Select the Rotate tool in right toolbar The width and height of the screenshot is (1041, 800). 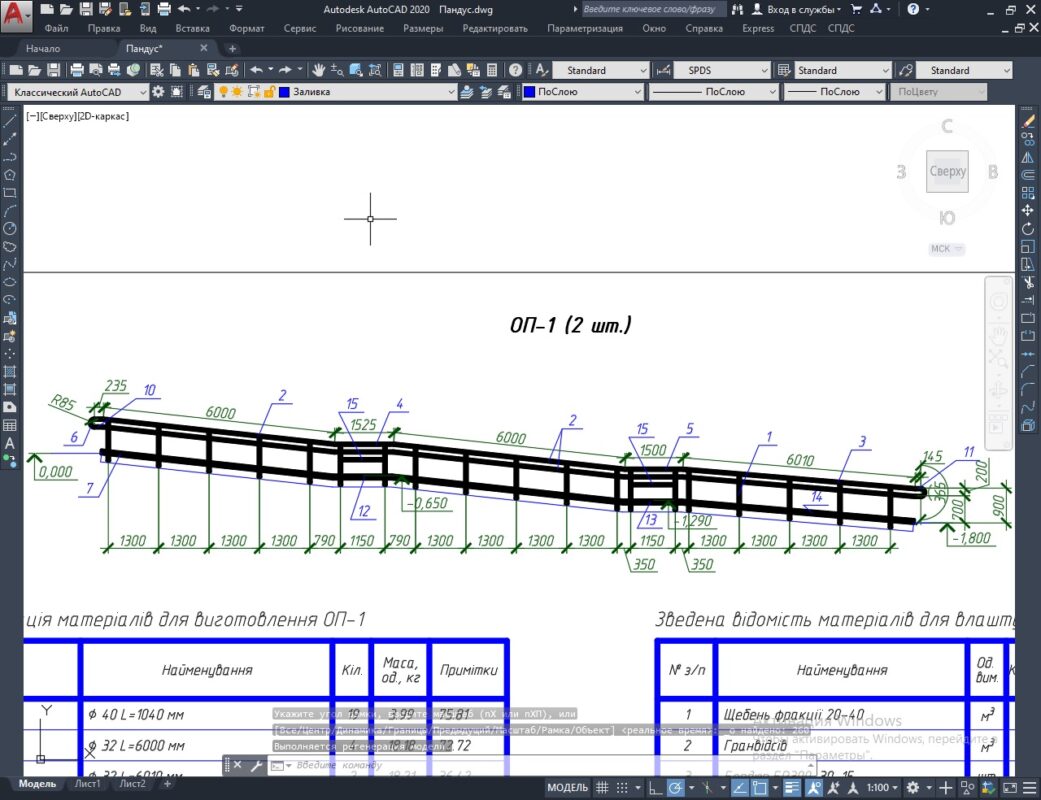(1028, 228)
